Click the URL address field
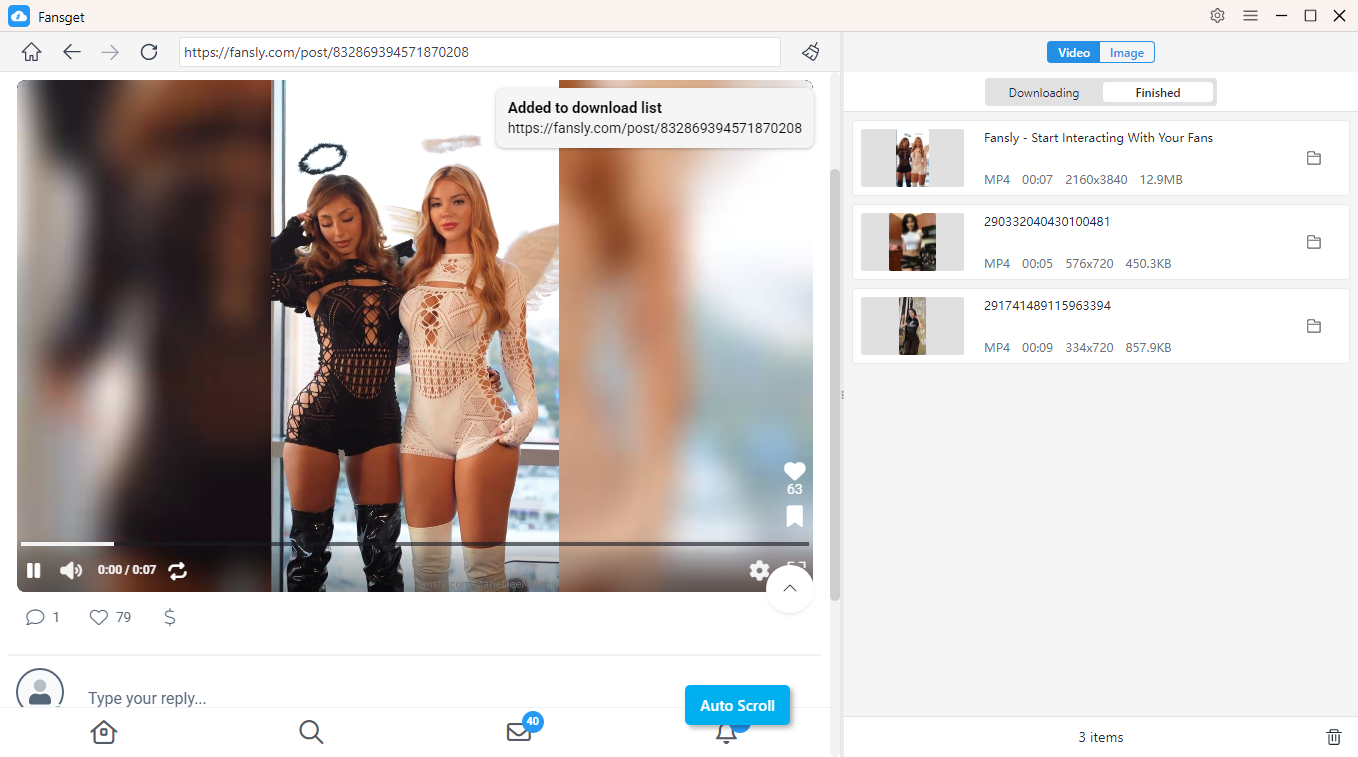Screen dimensions: 1358x757 tap(479, 52)
